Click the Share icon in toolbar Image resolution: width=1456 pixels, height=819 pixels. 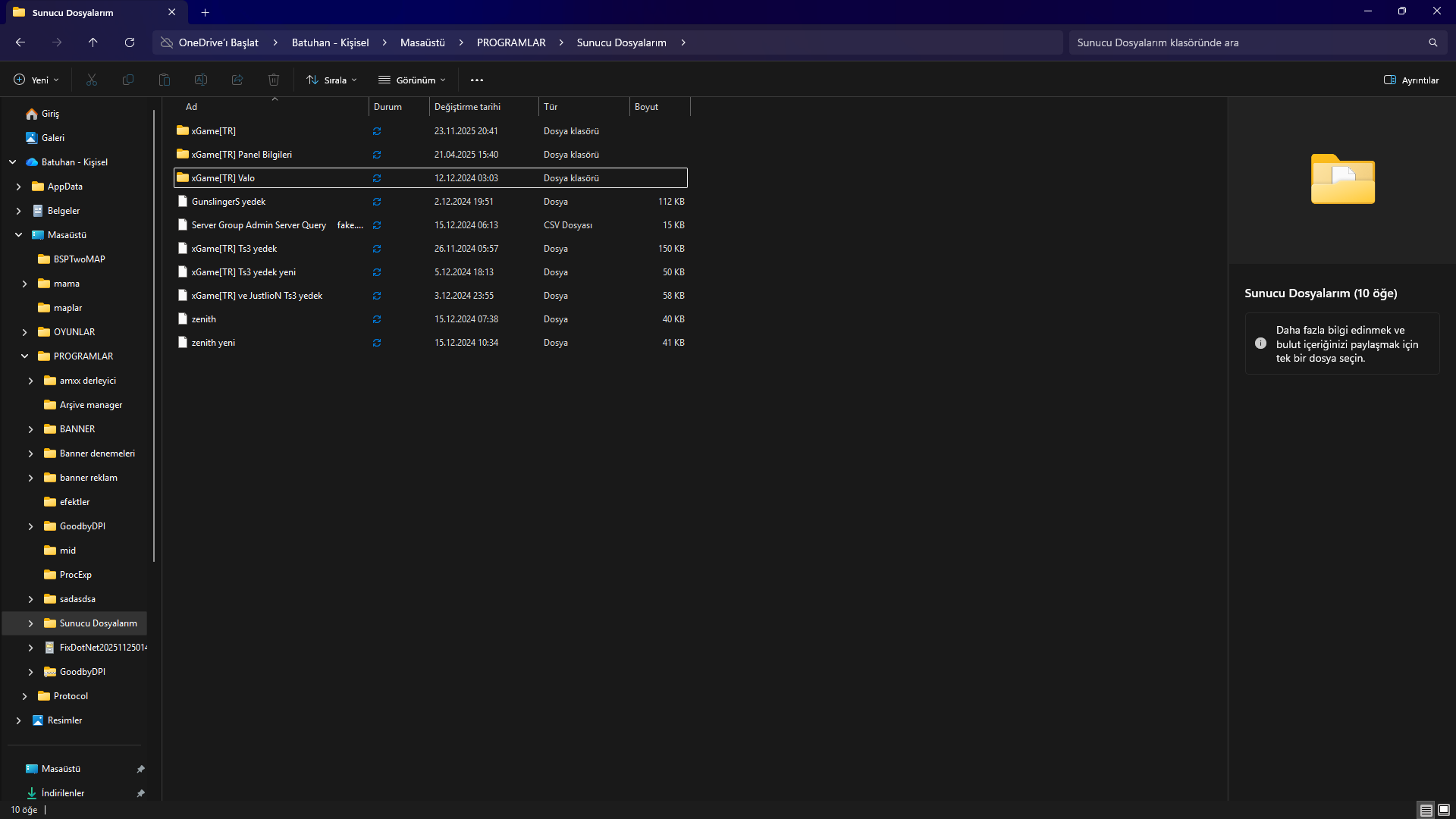(x=237, y=80)
